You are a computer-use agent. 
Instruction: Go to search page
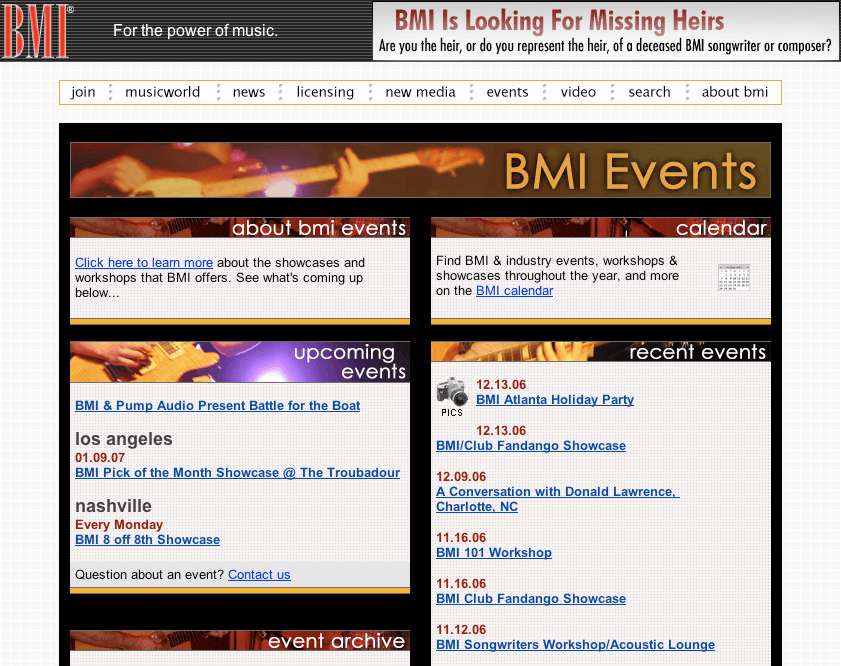(650, 92)
